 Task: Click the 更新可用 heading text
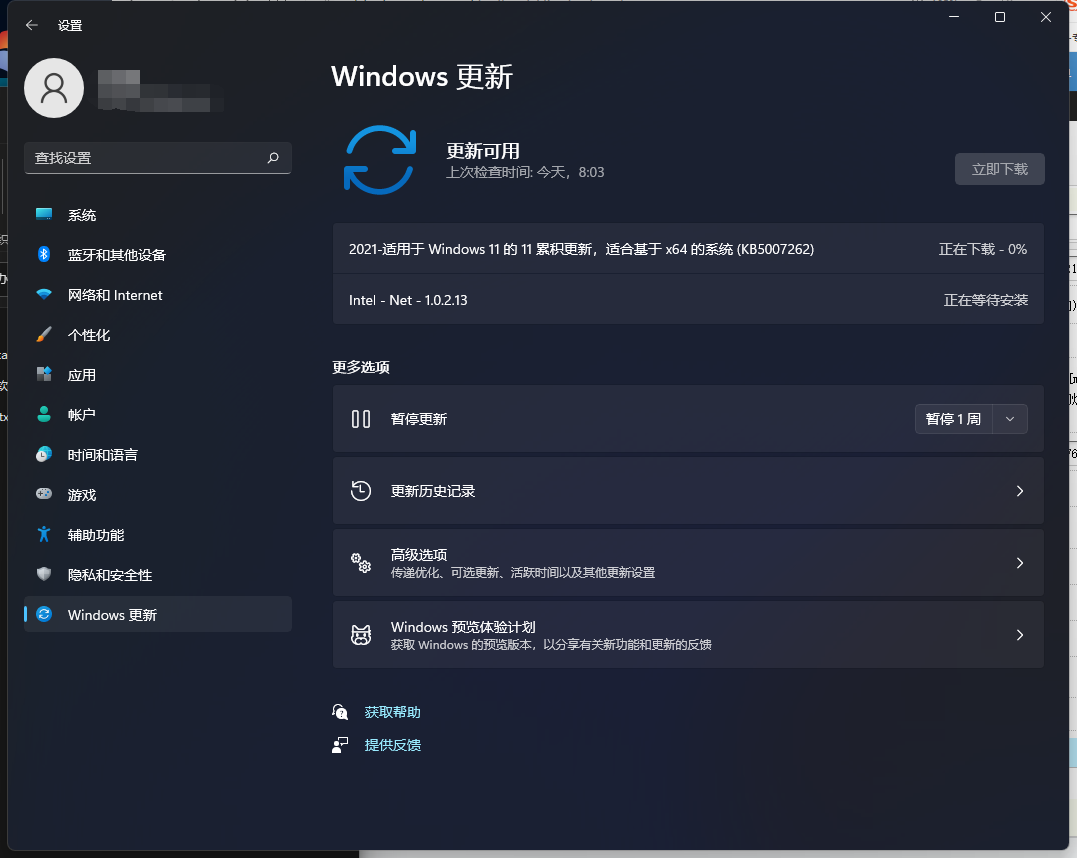[483, 150]
